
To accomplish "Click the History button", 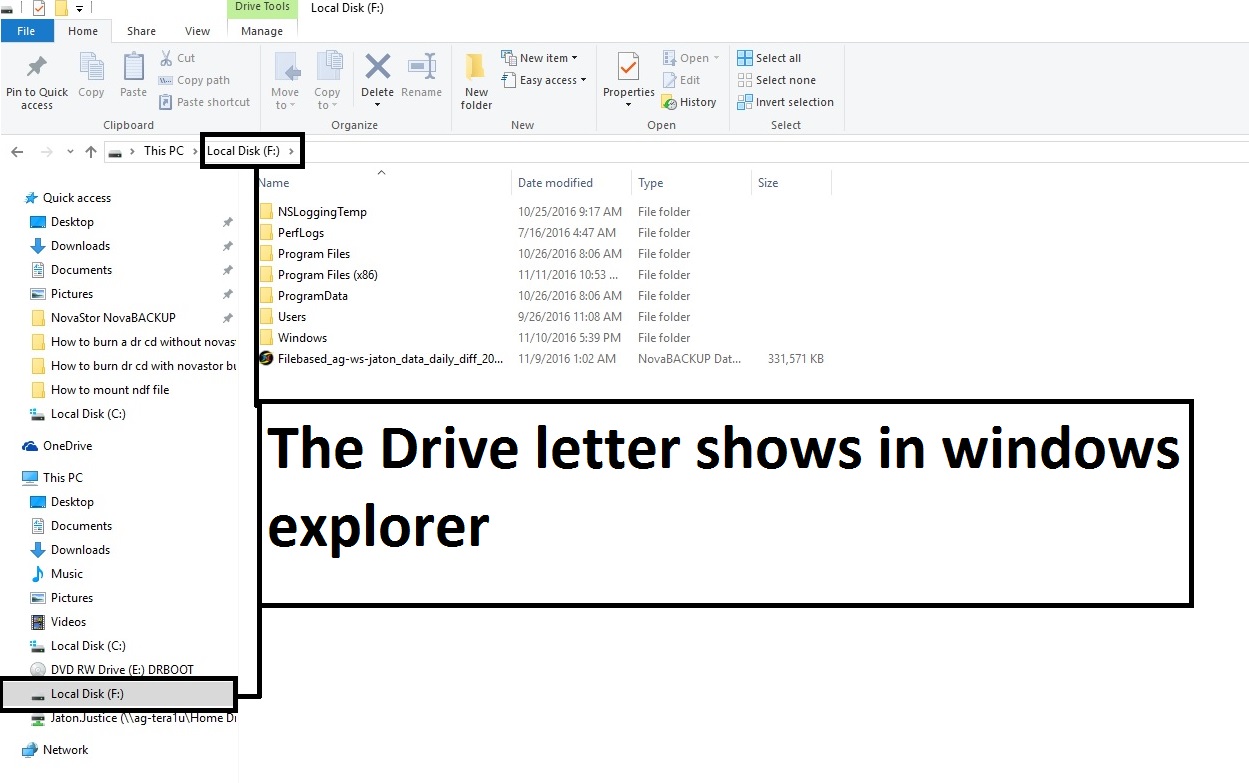I will [689, 102].
